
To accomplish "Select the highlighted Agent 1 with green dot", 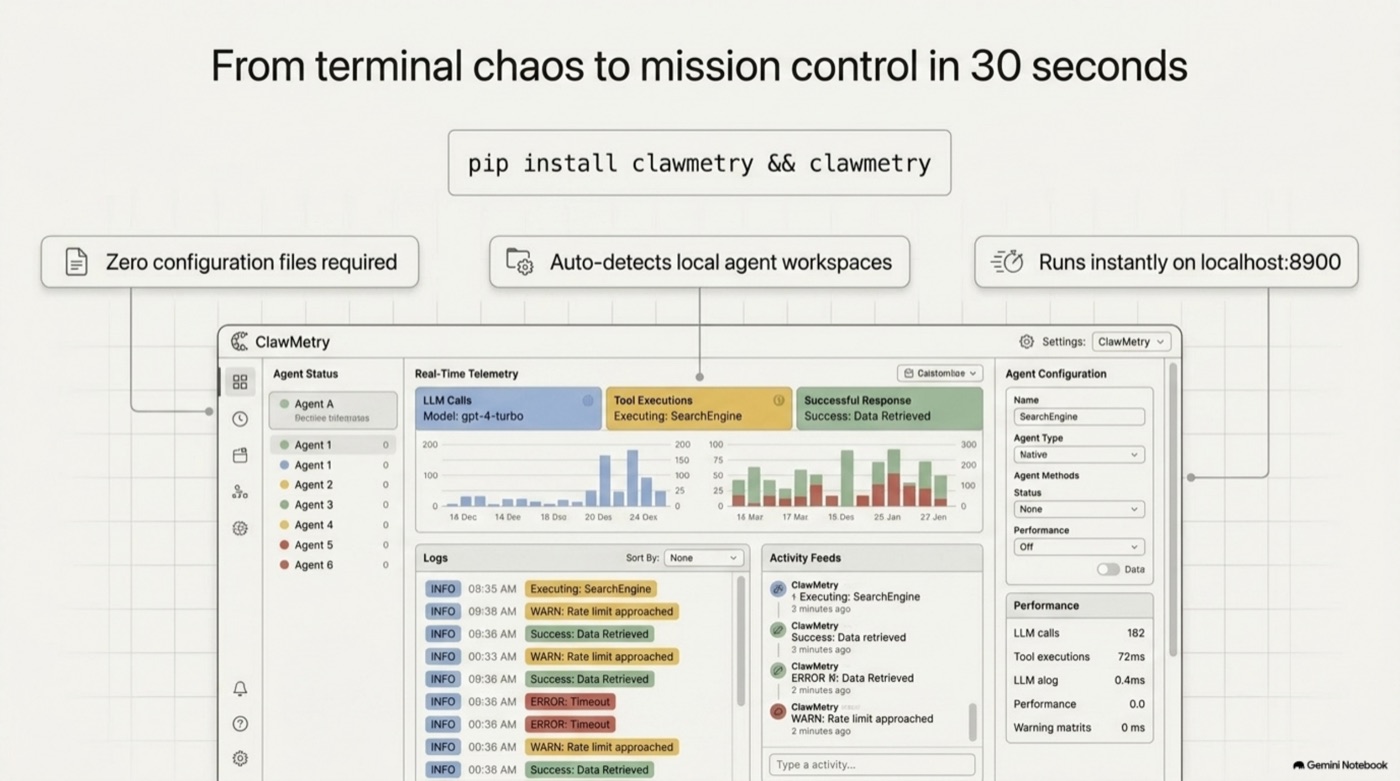I will coord(333,445).
